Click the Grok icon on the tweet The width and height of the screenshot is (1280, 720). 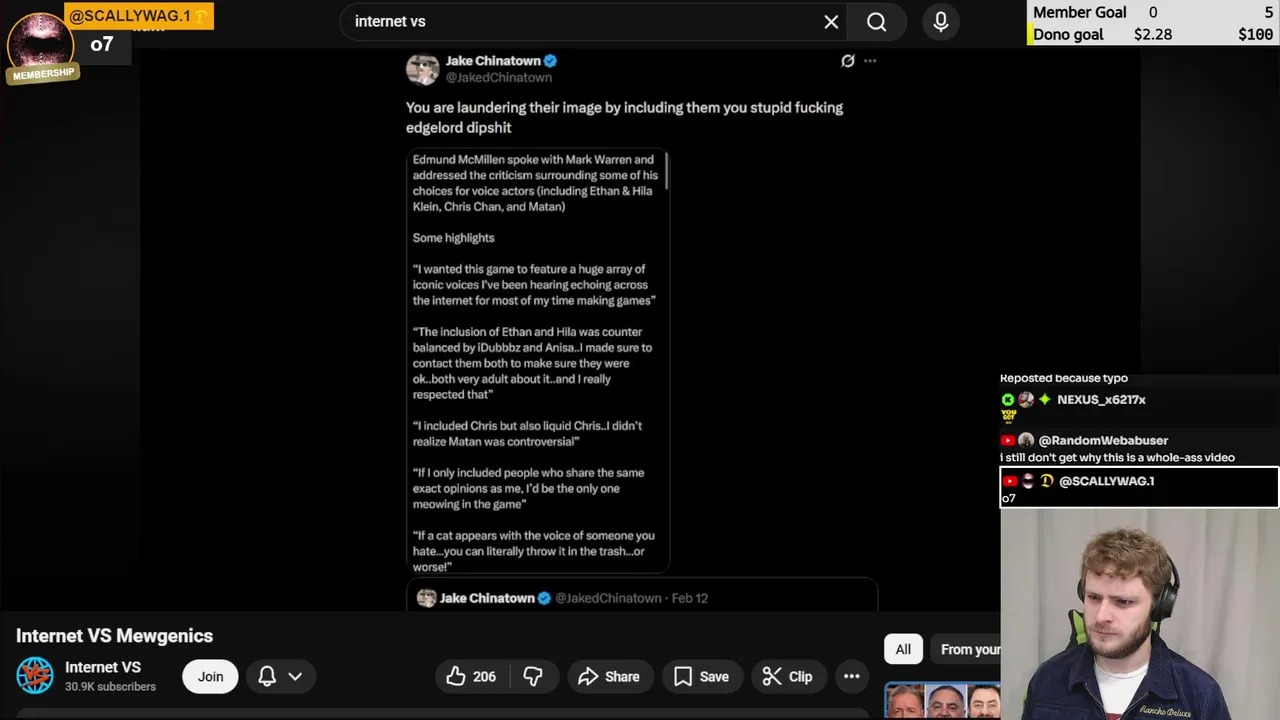coord(848,61)
